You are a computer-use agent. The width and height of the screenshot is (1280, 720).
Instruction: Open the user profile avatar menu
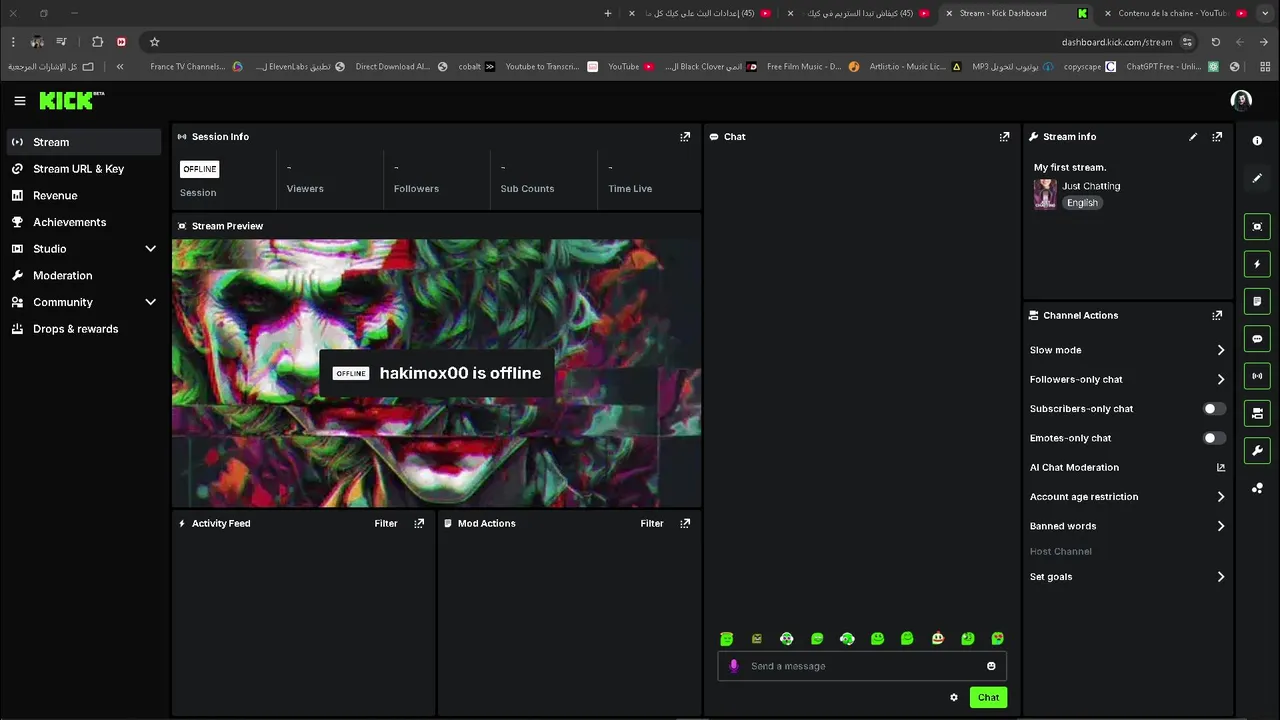click(1241, 100)
